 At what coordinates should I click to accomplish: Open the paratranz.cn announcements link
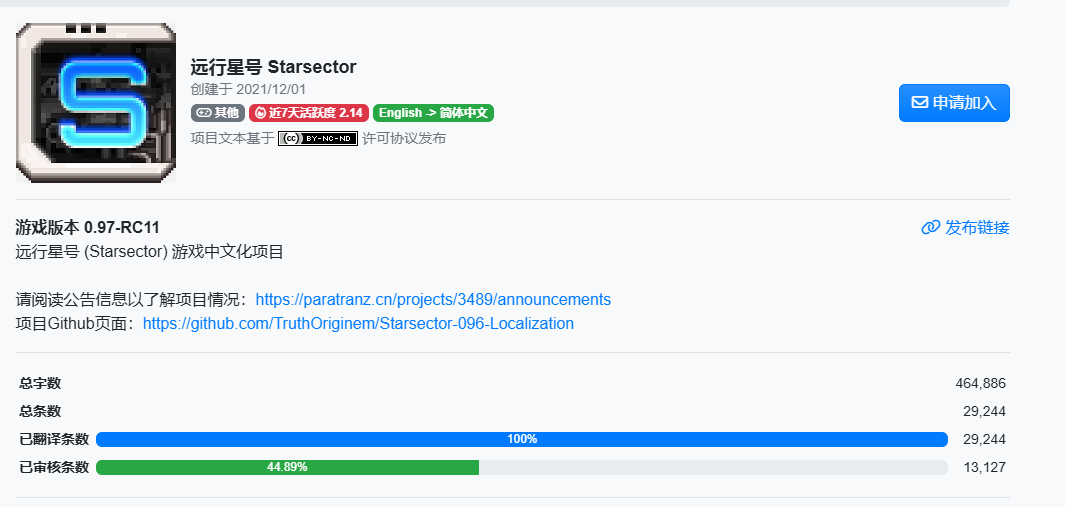[433, 300]
